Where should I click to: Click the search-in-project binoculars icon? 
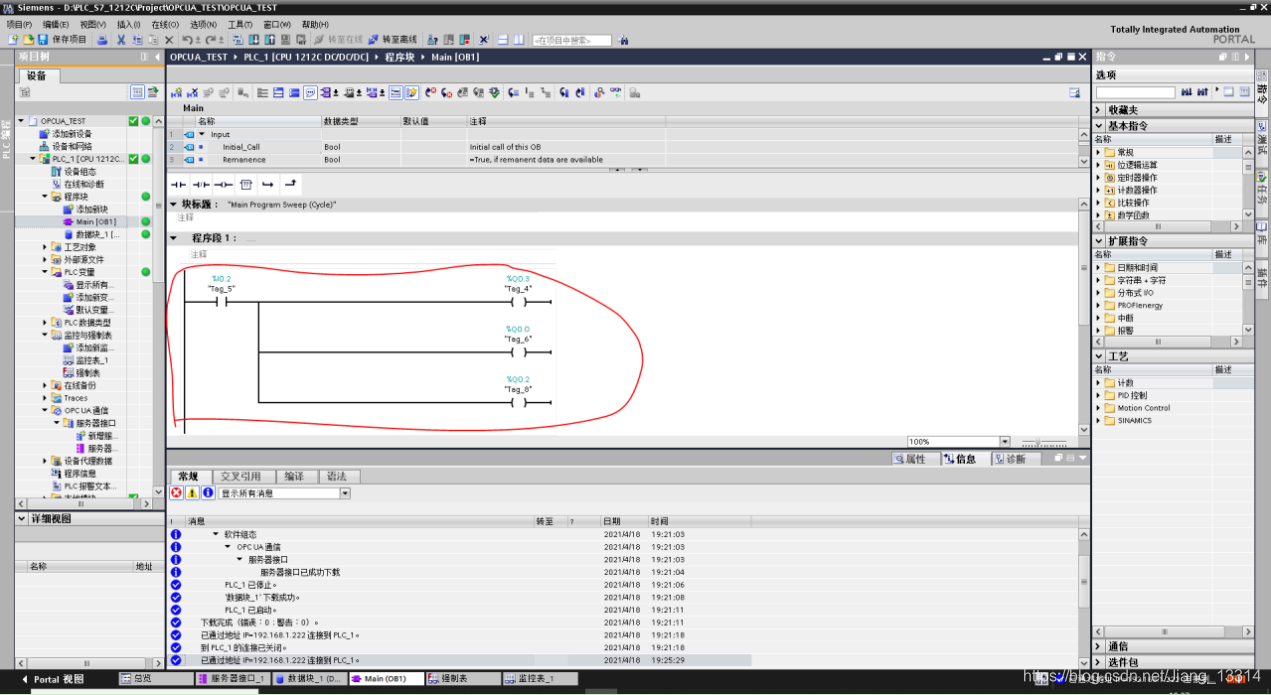click(x=623, y=40)
